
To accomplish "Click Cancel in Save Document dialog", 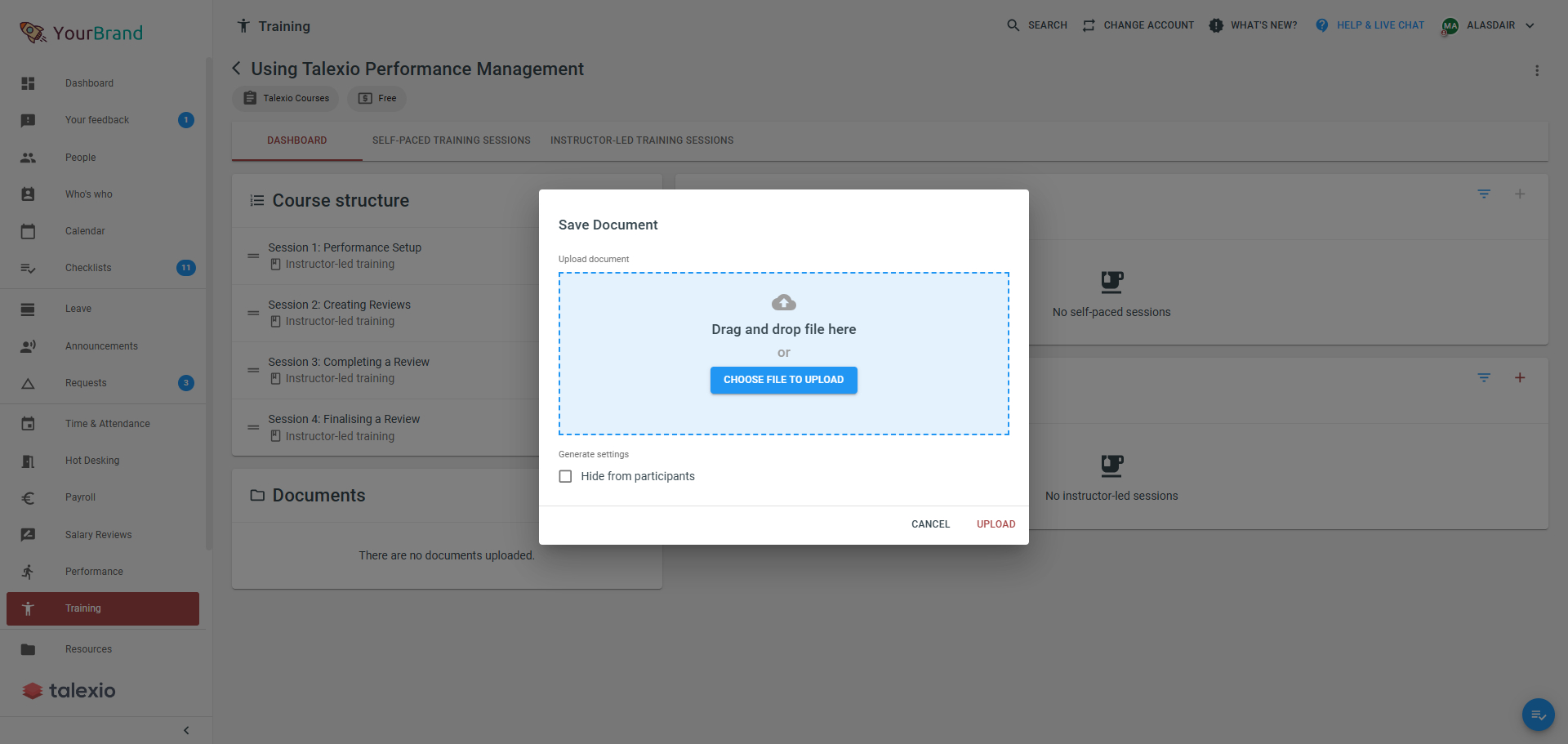I will pyautogui.click(x=931, y=524).
